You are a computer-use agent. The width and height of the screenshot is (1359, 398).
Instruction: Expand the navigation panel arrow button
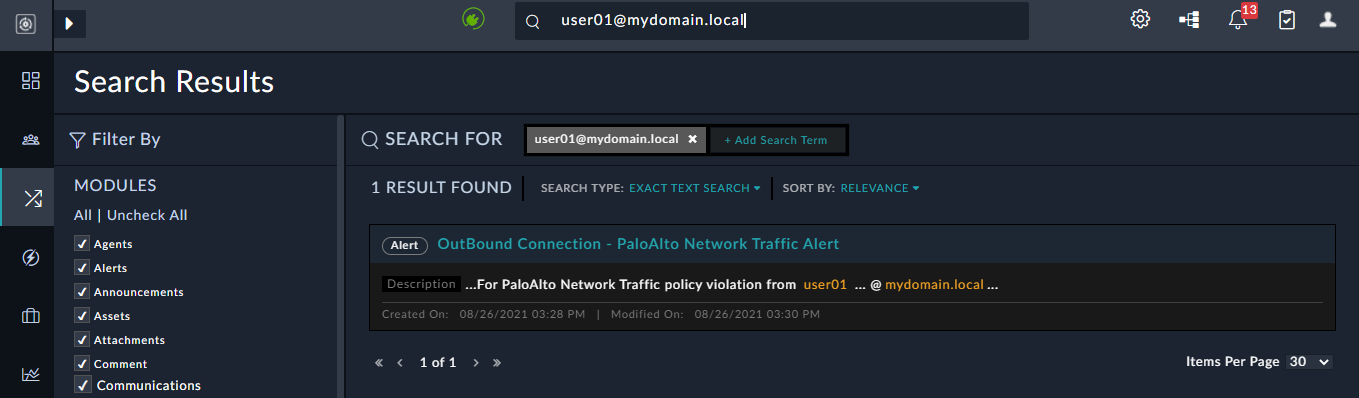pyautogui.click(x=70, y=23)
